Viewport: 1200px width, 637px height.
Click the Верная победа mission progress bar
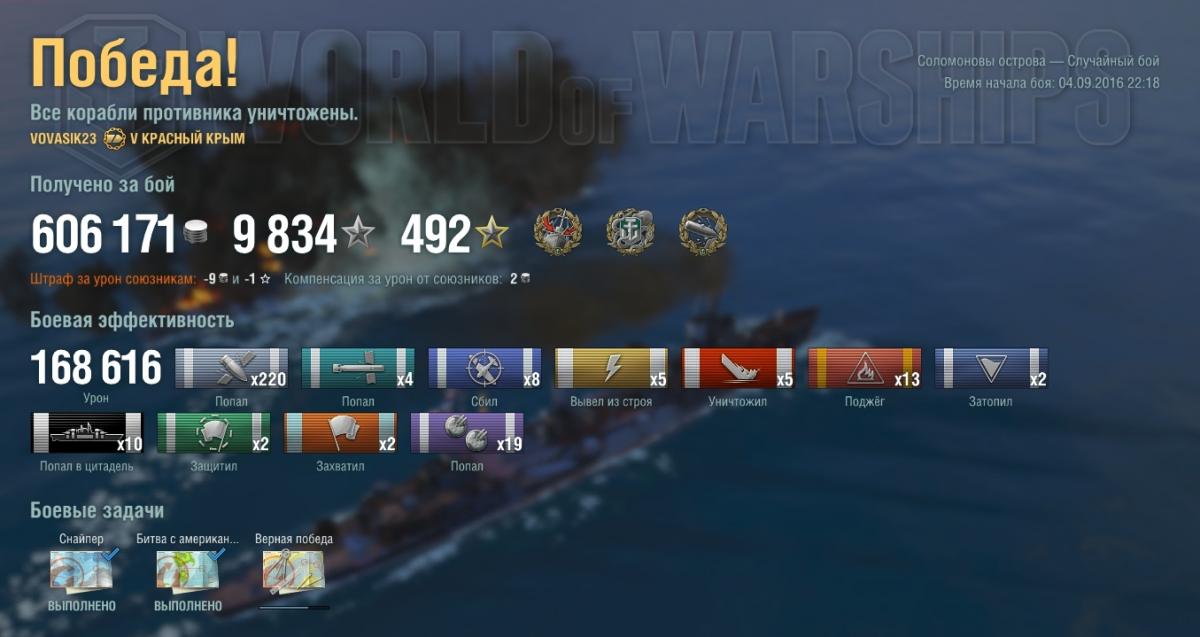[x=294, y=606]
